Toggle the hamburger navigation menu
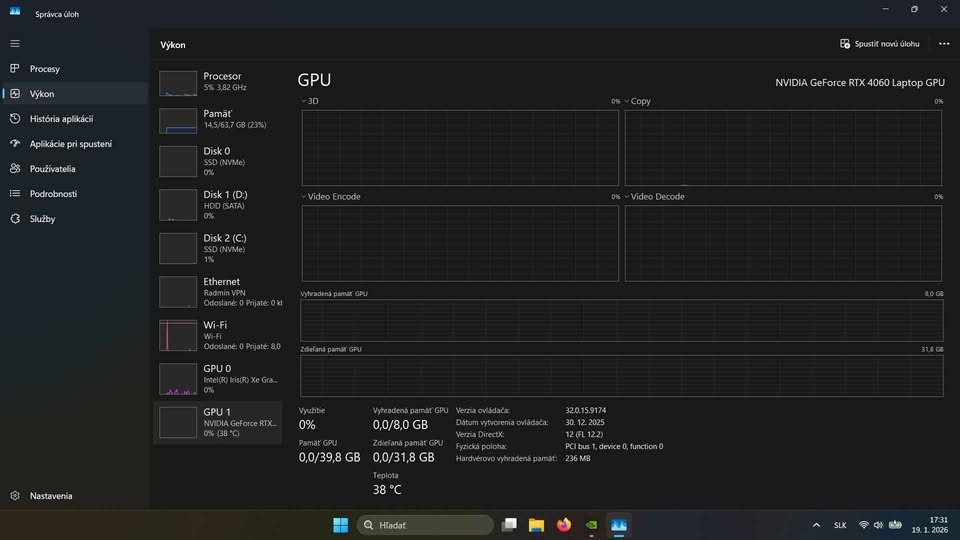This screenshot has width=960, height=540. click(15, 43)
